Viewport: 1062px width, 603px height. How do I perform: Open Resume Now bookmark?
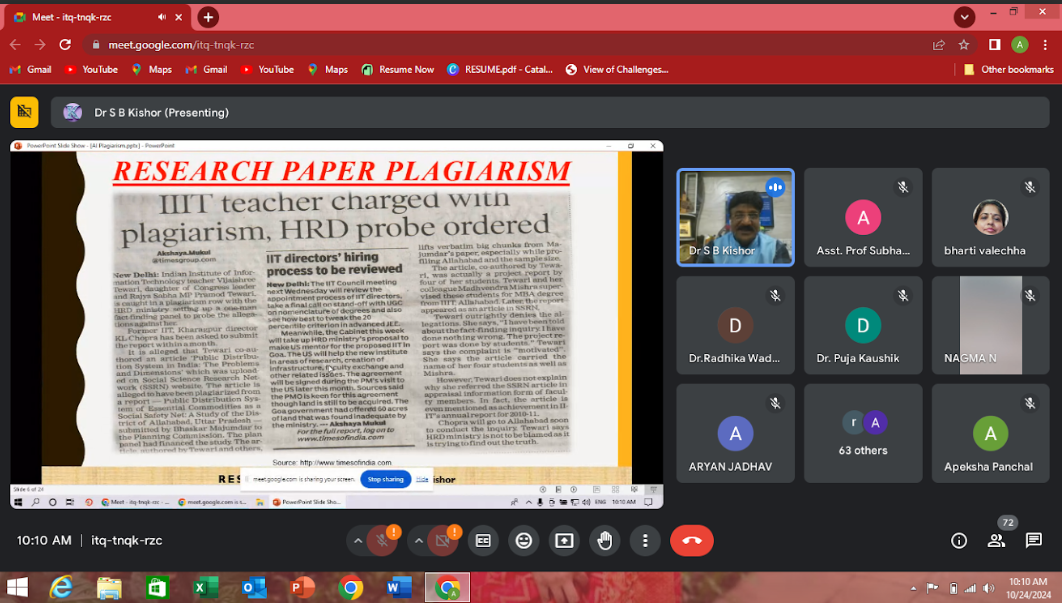click(x=398, y=69)
